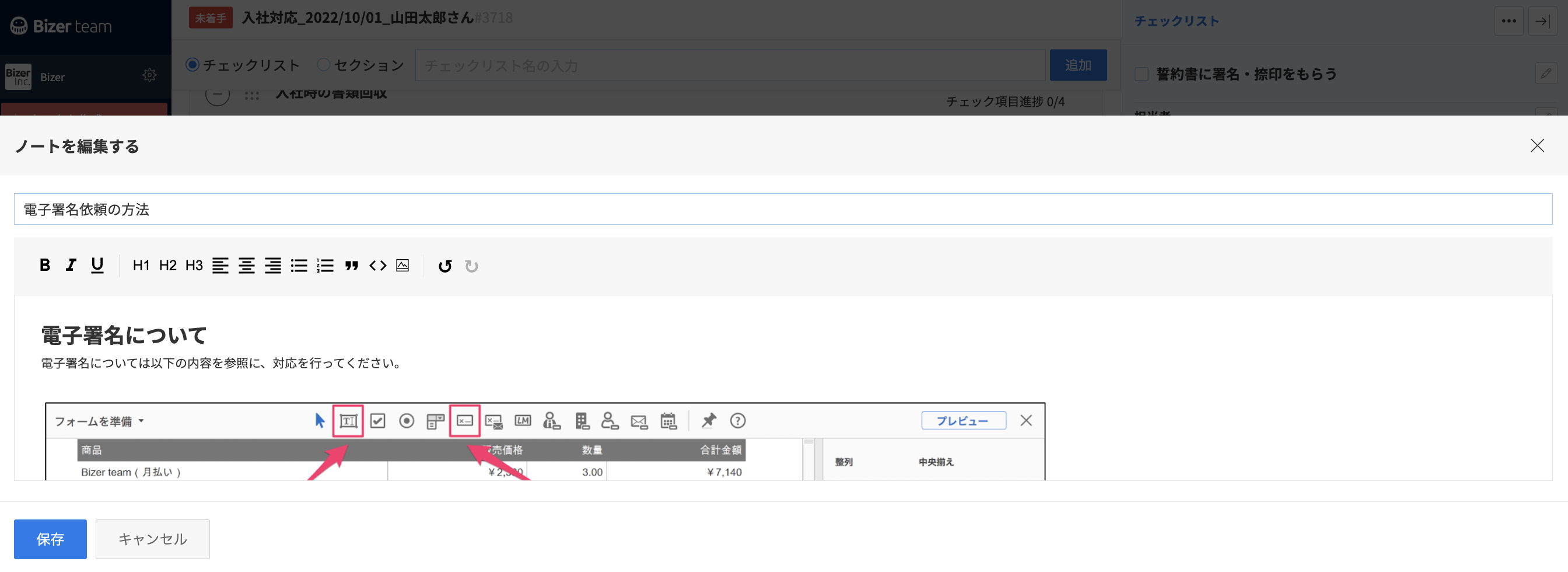The width and height of the screenshot is (1568, 572).
Task: Insert a blockquote
Action: (351, 266)
